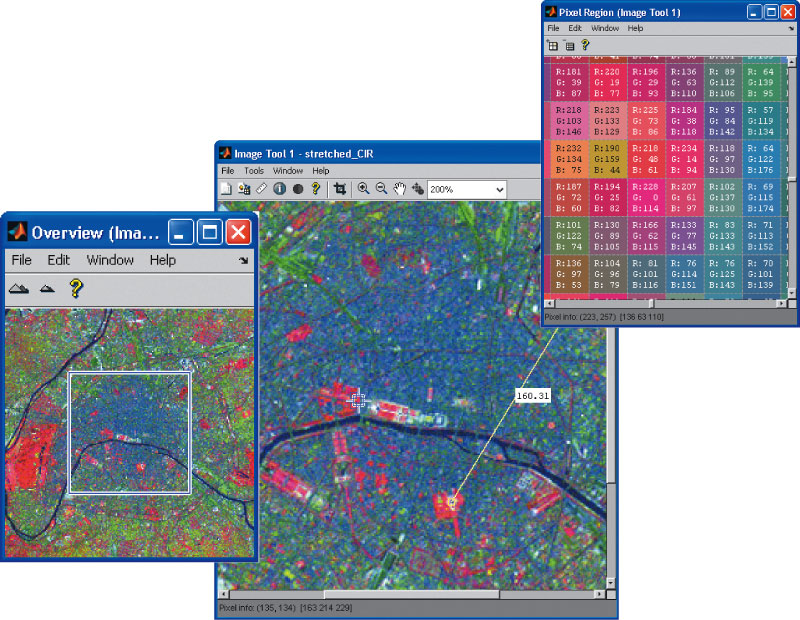Screen dimensions: 800x620
Task: Click left scroll arrow in Image Tool
Action: [222, 594]
